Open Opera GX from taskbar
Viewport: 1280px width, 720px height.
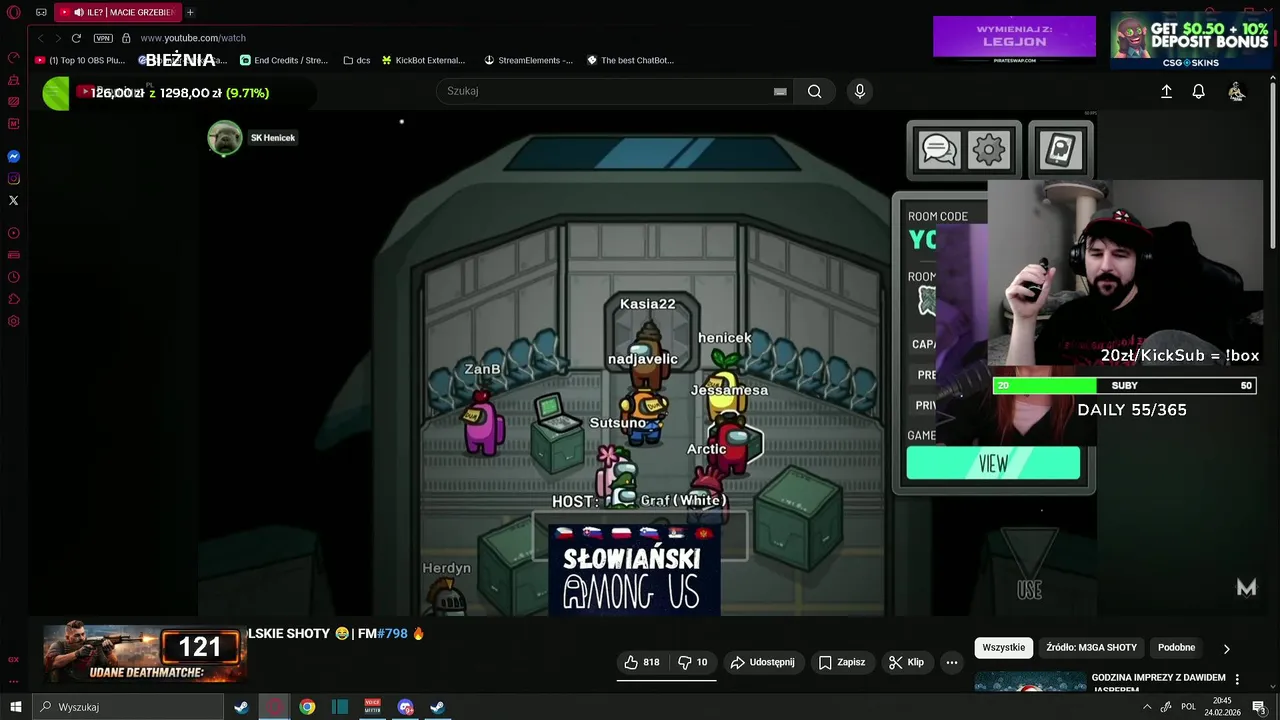(x=274, y=707)
